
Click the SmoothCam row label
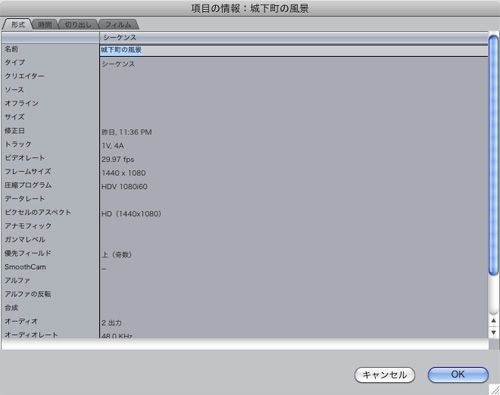pyautogui.click(x=25, y=267)
